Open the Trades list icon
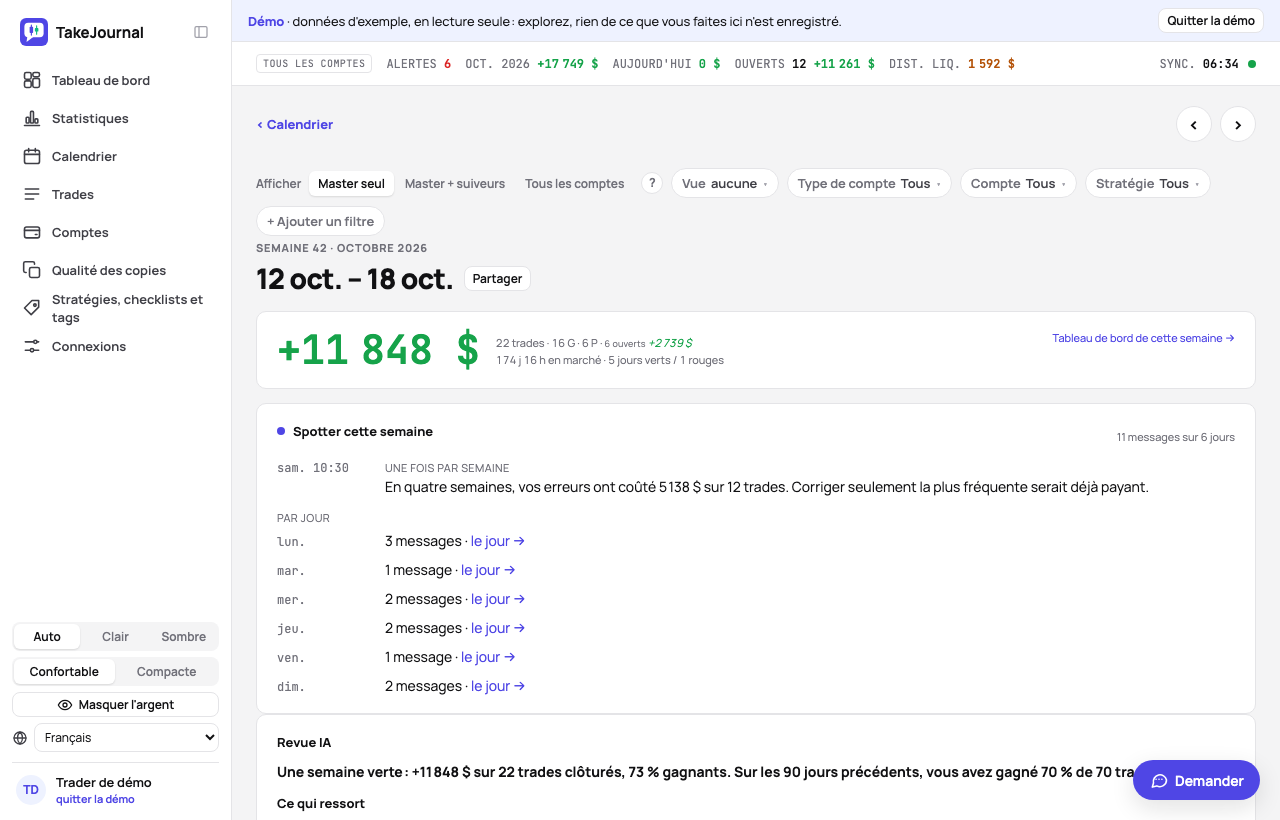The height and width of the screenshot is (820, 1280). (x=32, y=194)
